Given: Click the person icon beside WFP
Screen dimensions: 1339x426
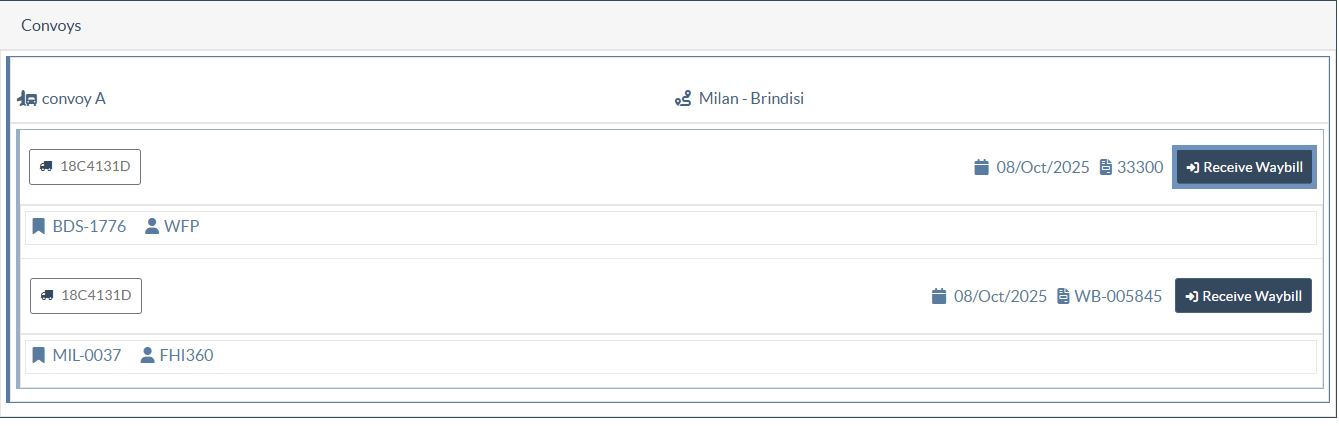Looking at the screenshot, I should [152, 226].
